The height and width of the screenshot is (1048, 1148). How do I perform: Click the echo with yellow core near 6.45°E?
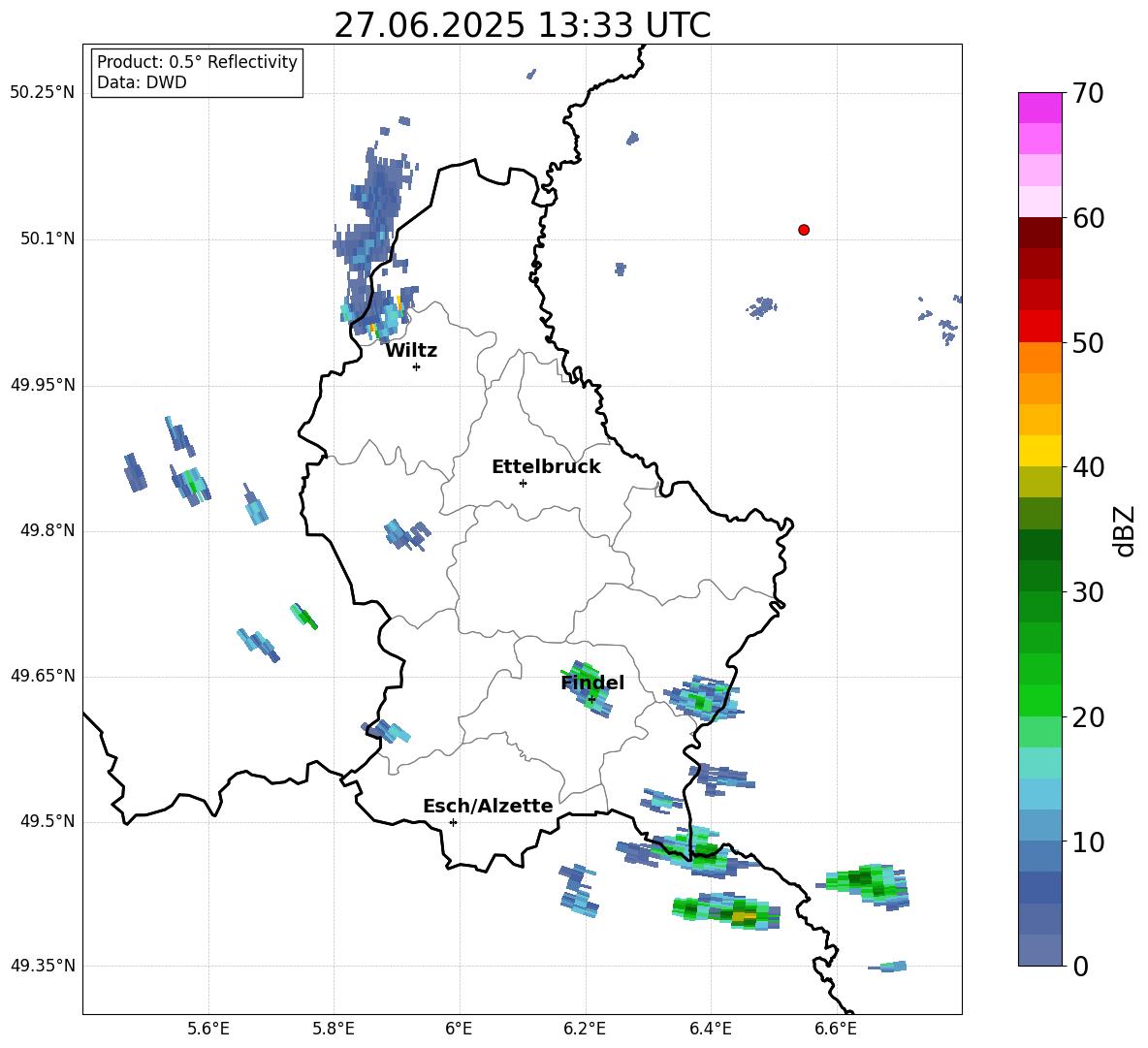726,910
